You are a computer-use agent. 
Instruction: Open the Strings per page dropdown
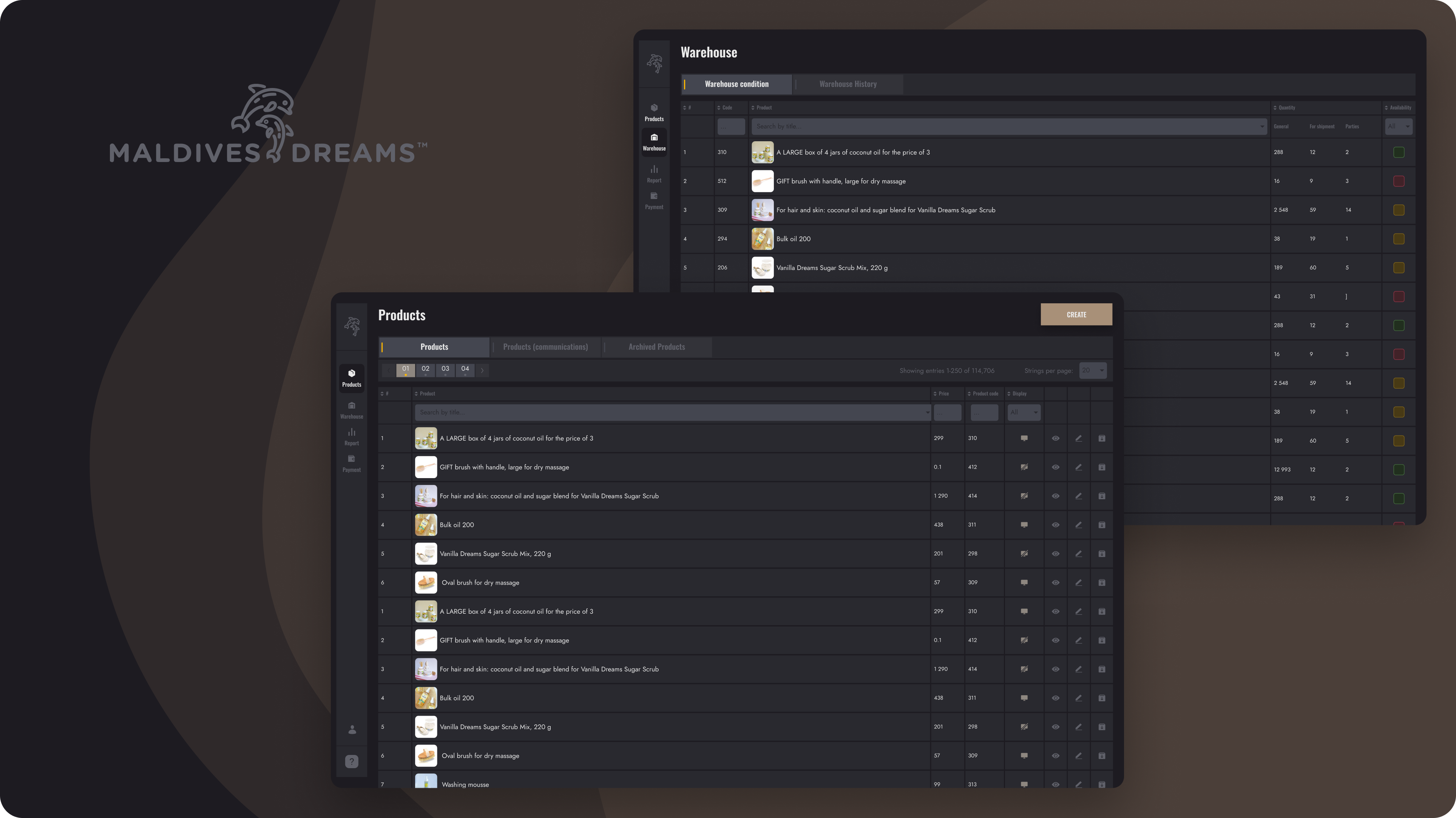[1093, 371]
